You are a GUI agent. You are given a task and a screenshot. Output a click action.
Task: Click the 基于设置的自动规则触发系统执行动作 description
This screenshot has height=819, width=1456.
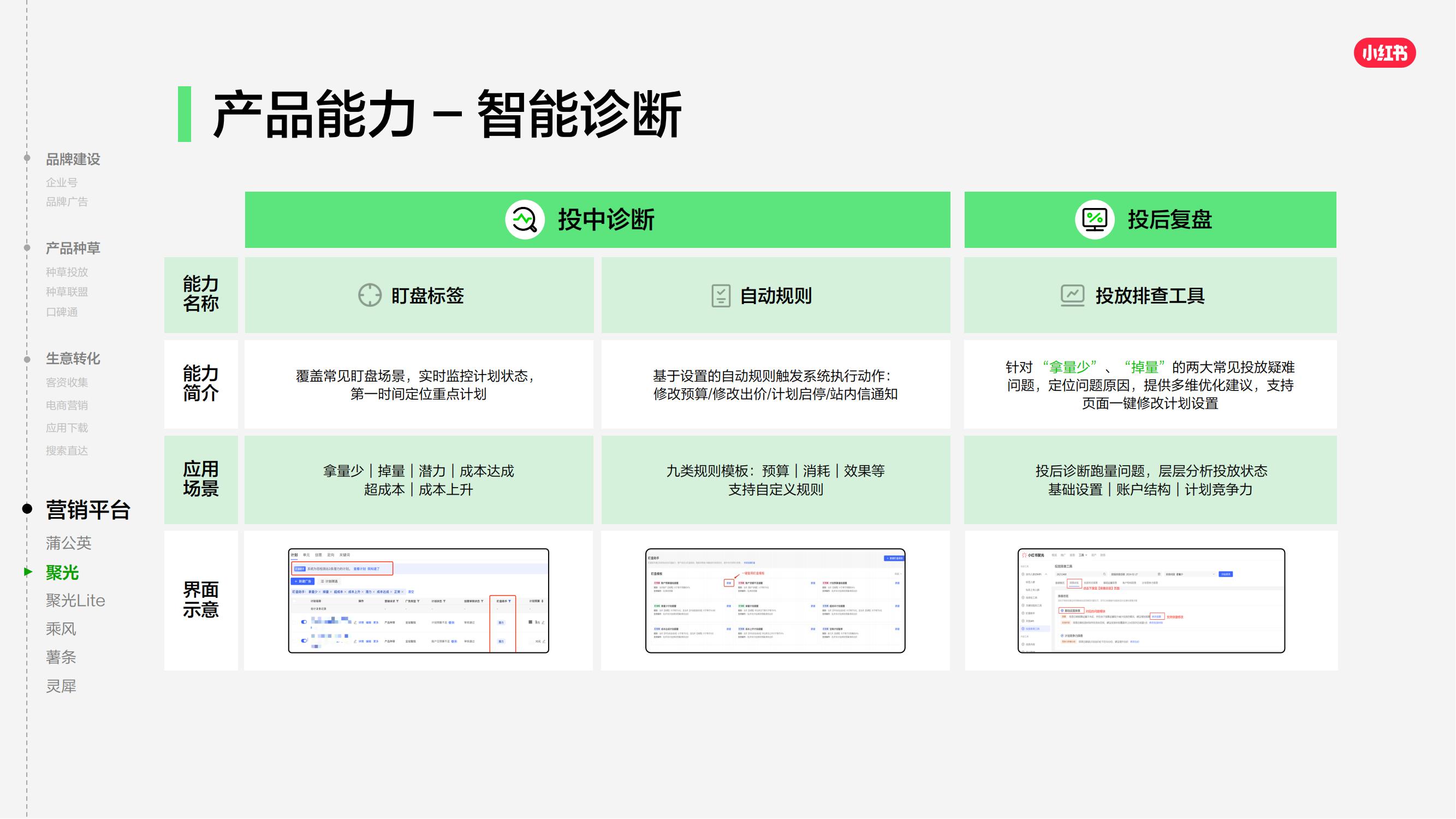click(775, 385)
